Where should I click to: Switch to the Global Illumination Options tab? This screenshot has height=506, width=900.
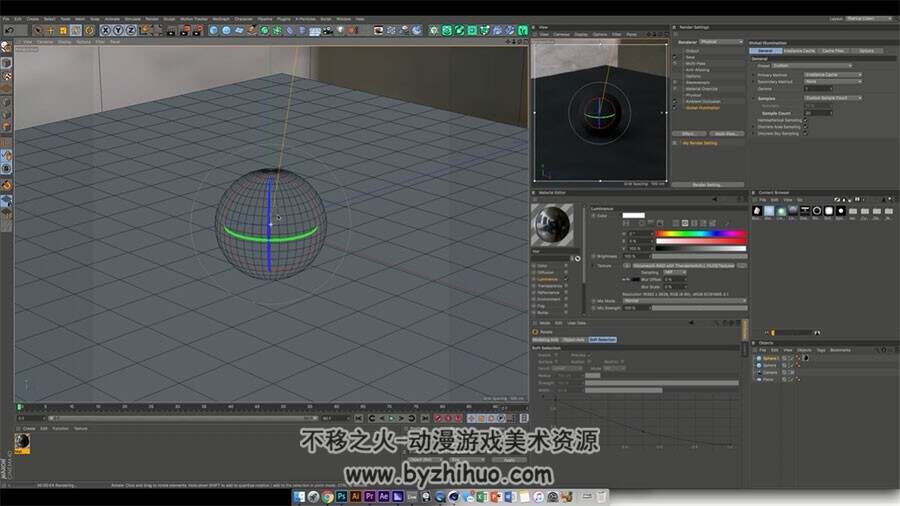pos(866,51)
